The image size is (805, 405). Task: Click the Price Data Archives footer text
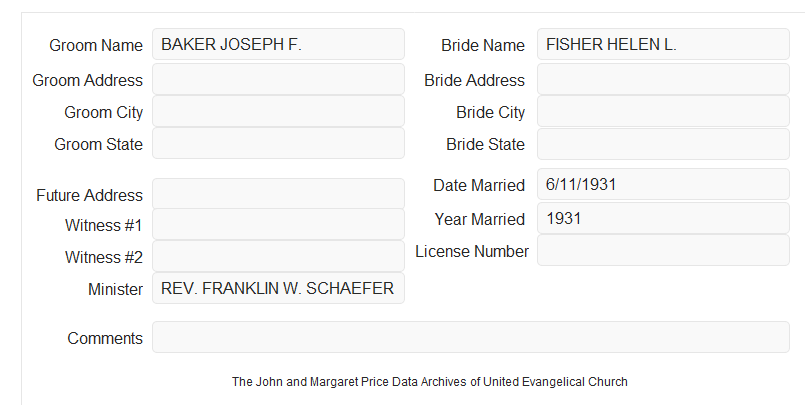(x=430, y=382)
